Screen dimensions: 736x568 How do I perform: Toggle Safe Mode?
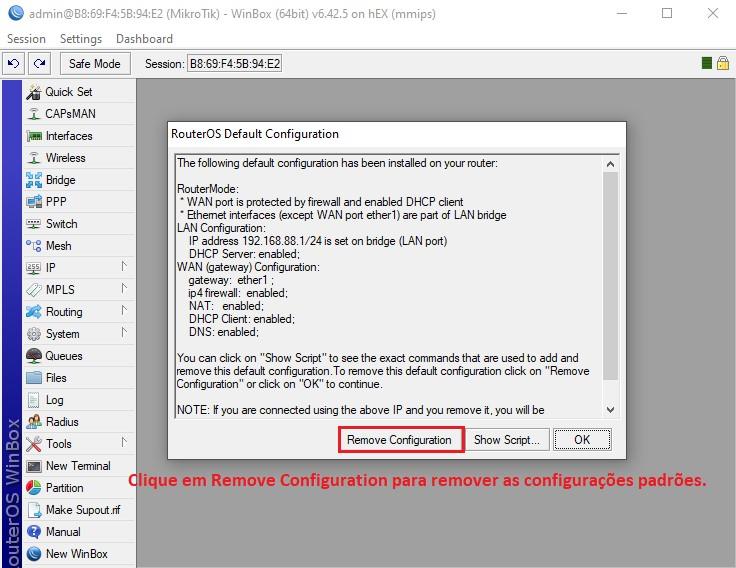coord(95,63)
